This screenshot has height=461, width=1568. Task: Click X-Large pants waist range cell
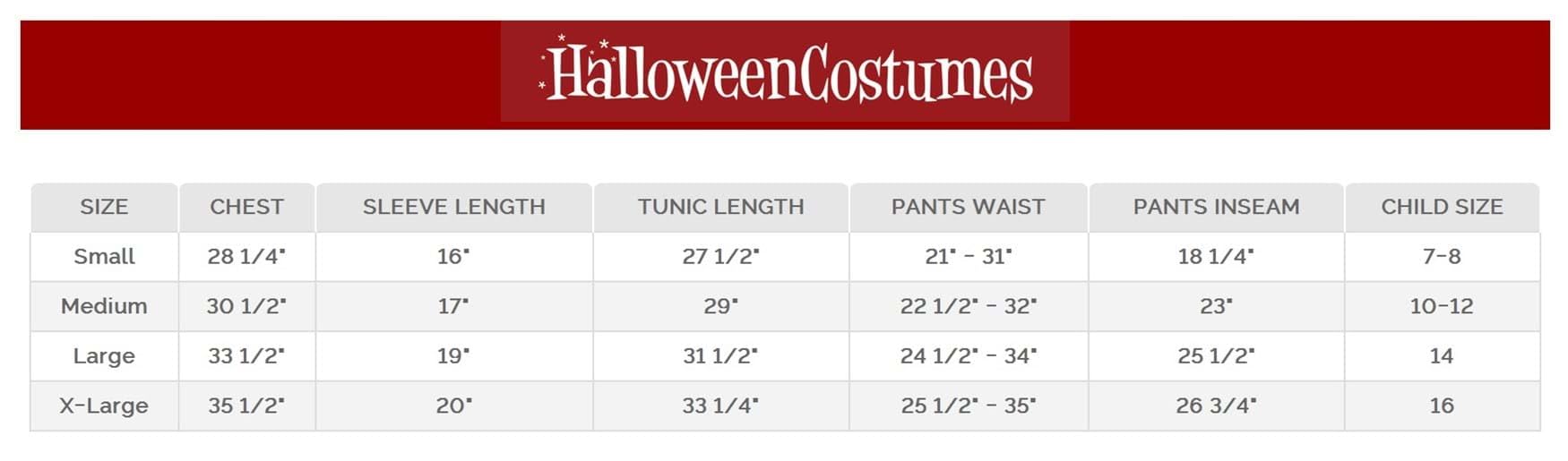tap(968, 406)
